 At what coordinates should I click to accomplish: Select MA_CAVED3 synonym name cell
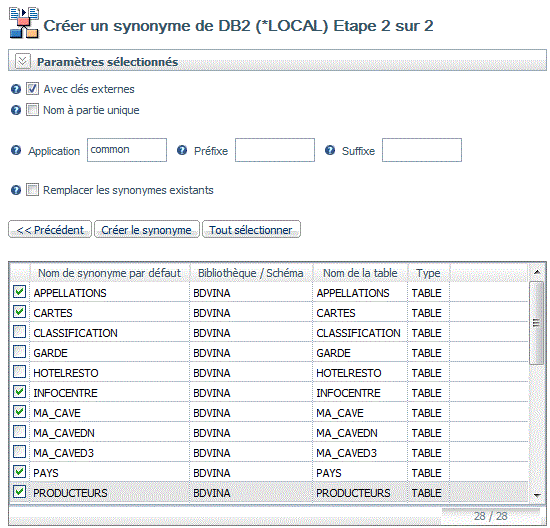(109, 453)
